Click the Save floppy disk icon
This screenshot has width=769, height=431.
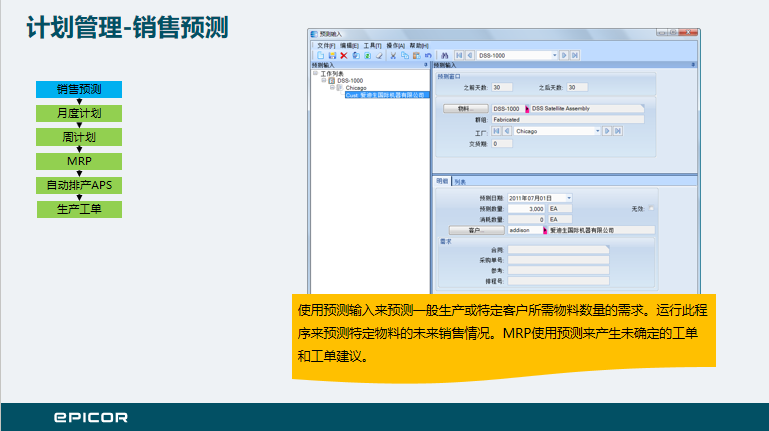pos(332,55)
